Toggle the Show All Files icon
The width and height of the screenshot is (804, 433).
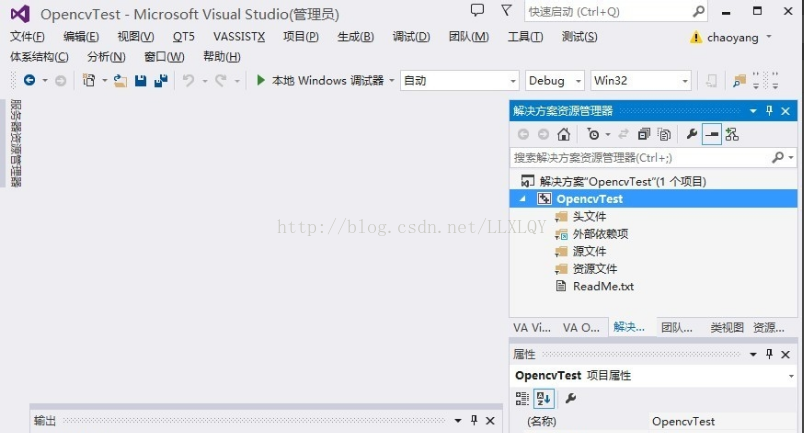(664, 134)
